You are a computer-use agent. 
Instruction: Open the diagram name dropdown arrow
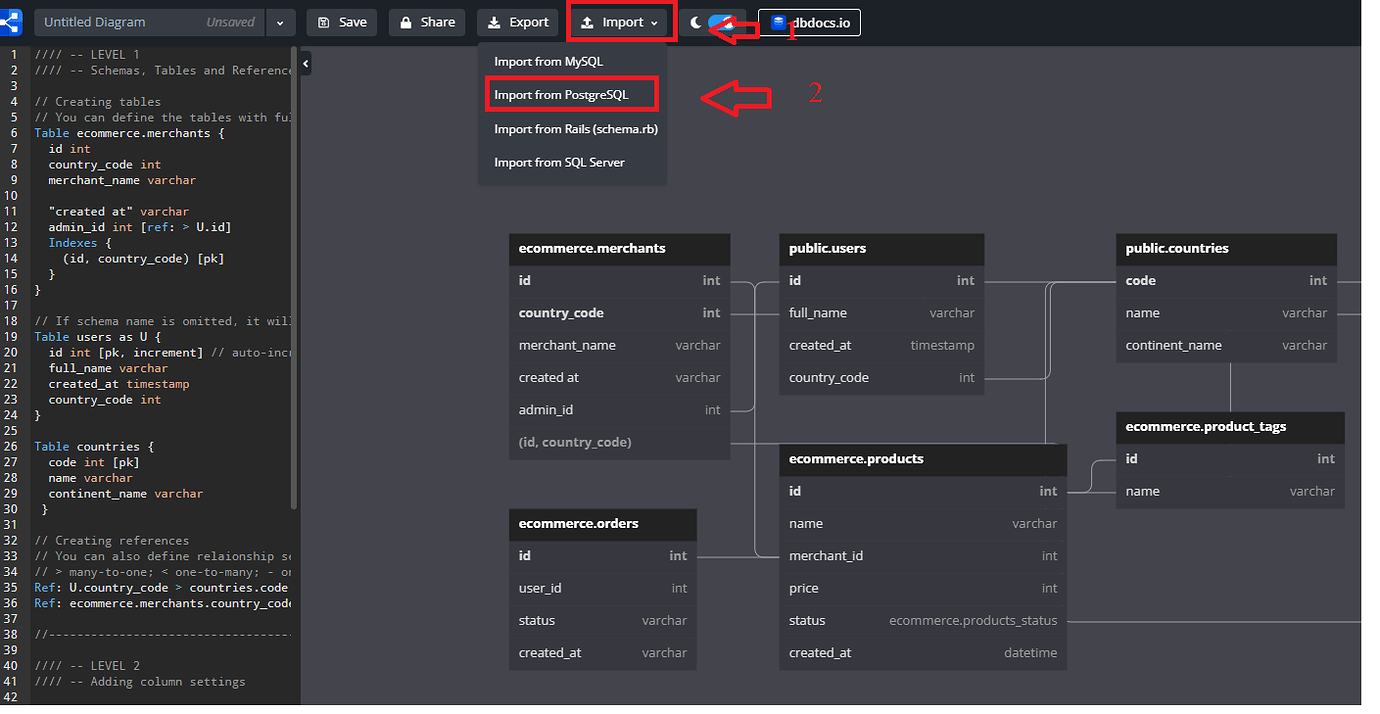pos(281,22)
